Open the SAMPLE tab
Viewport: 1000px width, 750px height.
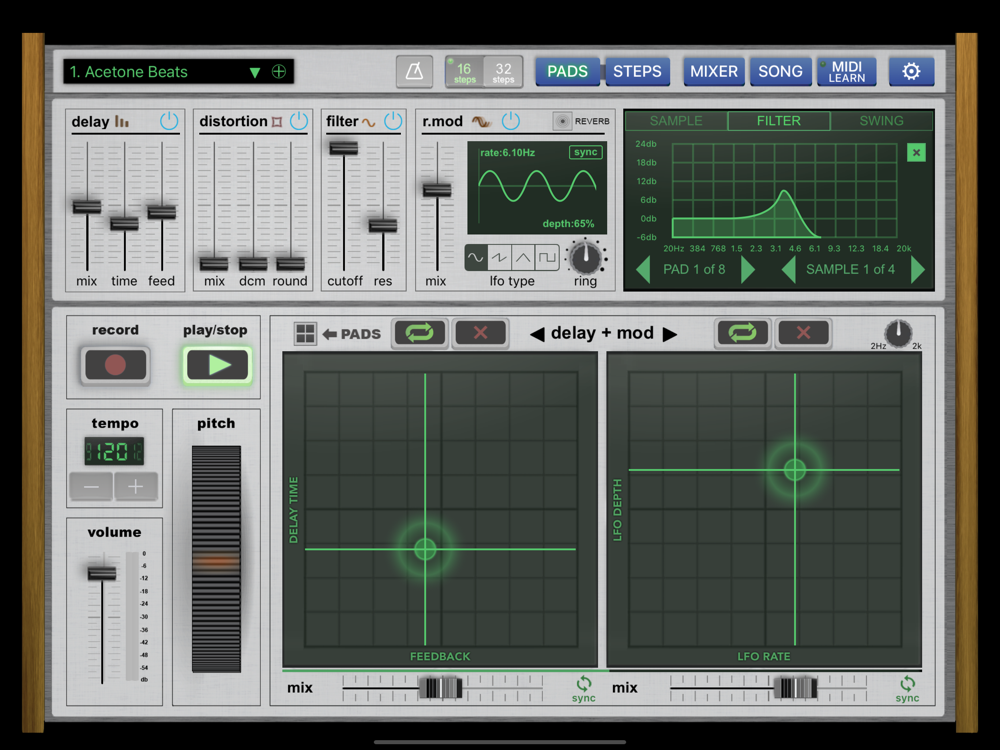click(676, 121)
